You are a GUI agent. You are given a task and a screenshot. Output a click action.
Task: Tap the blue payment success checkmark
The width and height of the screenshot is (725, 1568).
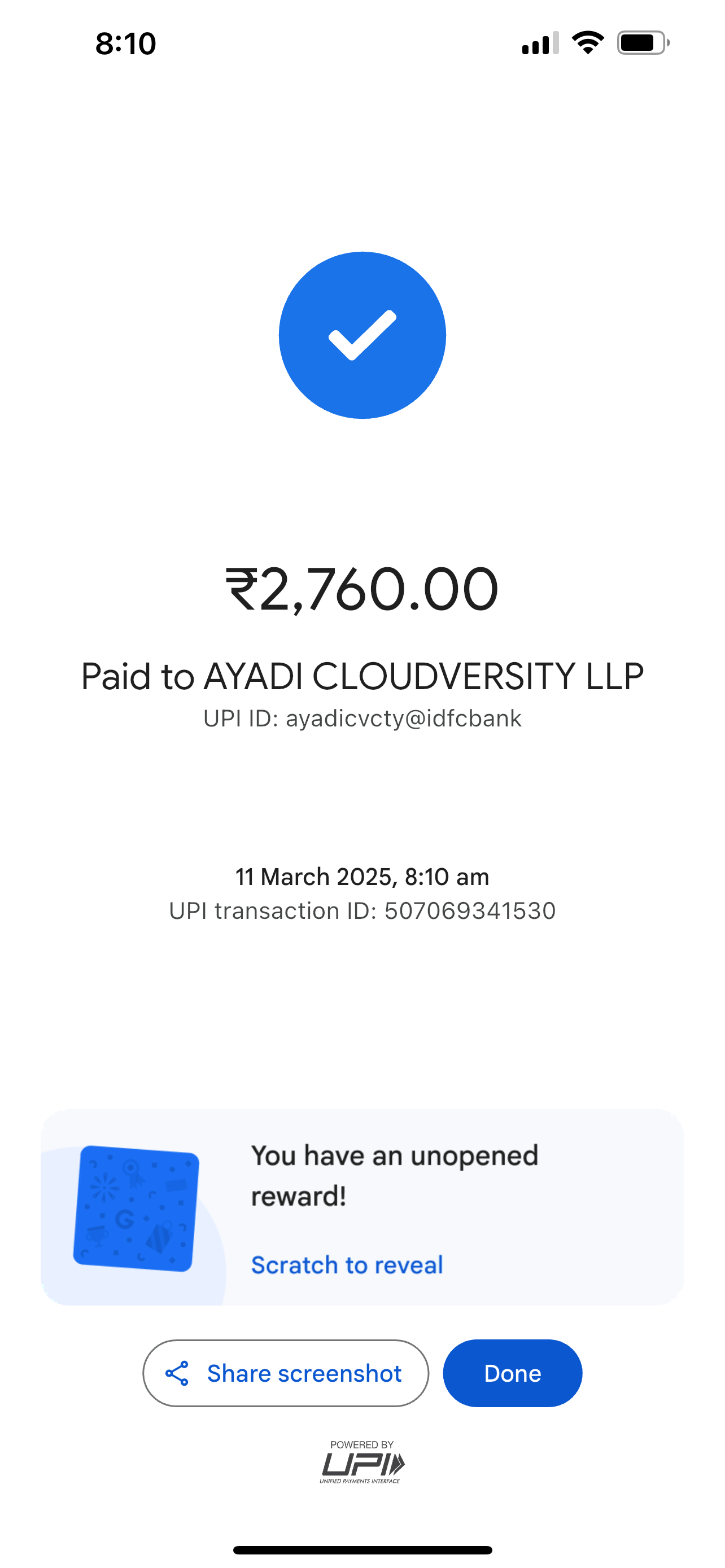point(362,335)
